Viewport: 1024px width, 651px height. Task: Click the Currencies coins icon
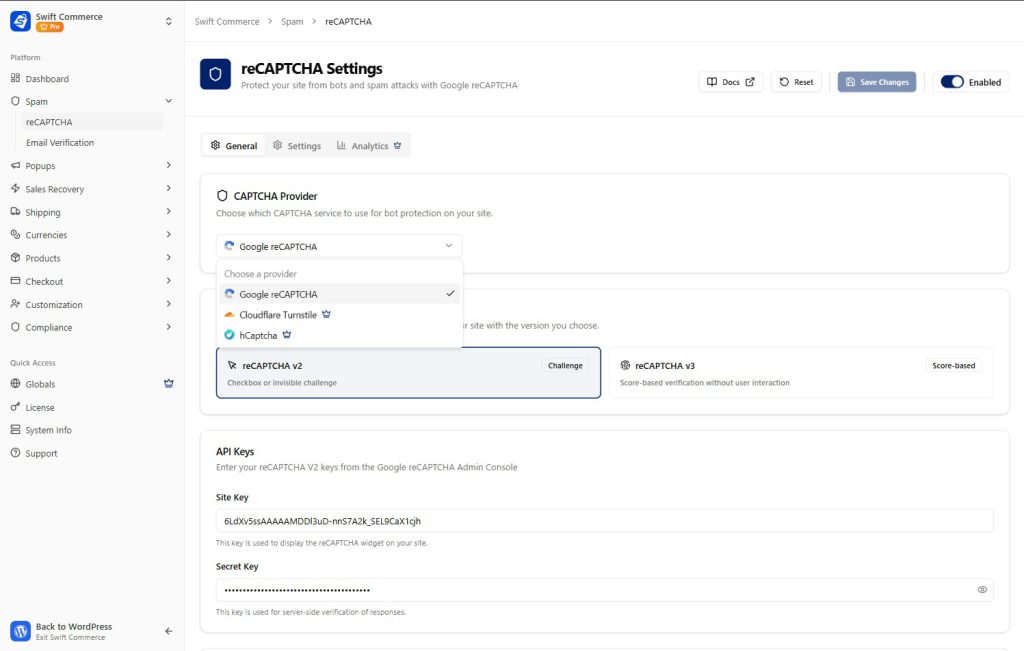(x=15, y=234)
